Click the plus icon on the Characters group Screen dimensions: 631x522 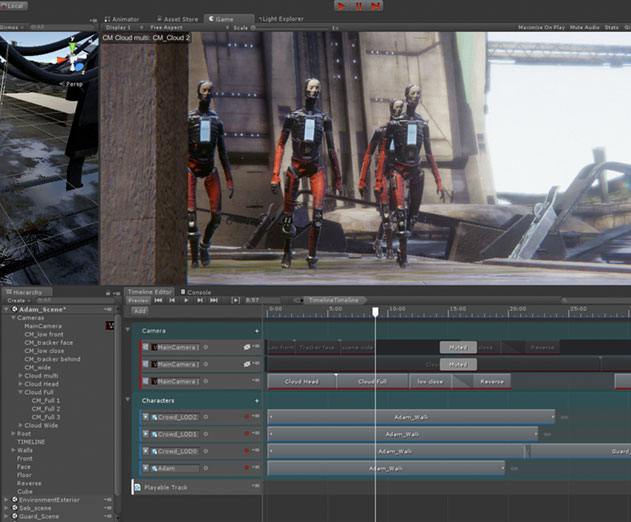pos(257,401)
